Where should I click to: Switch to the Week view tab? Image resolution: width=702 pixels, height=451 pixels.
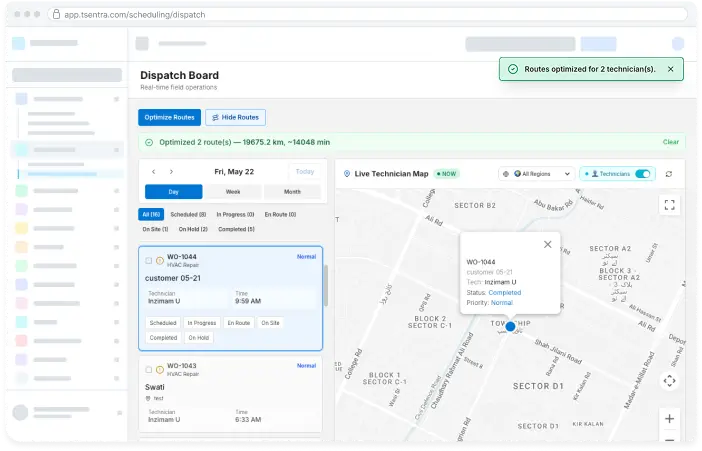pyautogui.click(x=233, y=192)
